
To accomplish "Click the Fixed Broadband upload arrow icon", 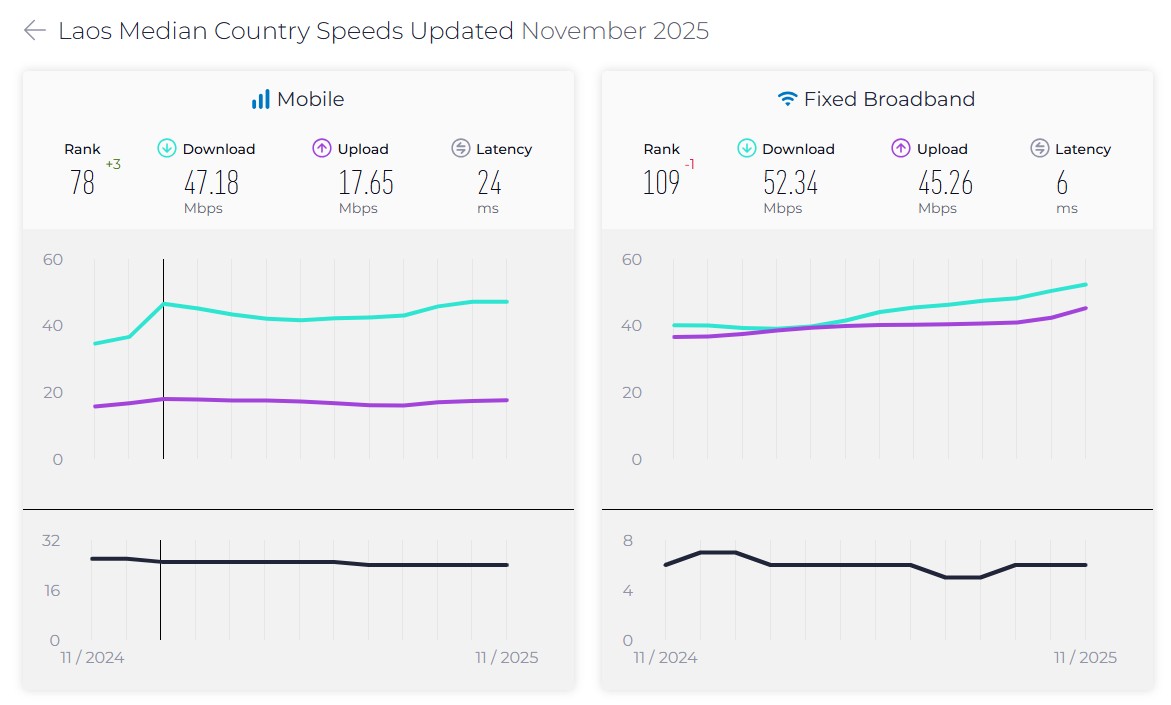I will 900,148.
